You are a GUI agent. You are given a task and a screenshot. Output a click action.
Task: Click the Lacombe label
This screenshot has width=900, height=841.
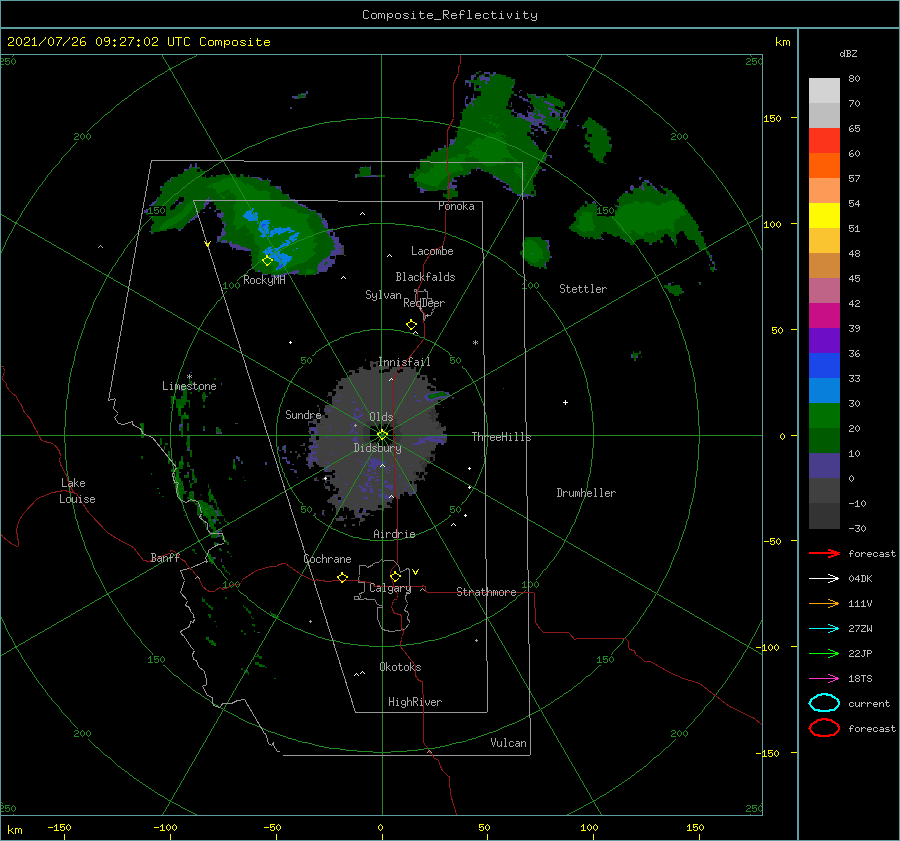[432, 251]
